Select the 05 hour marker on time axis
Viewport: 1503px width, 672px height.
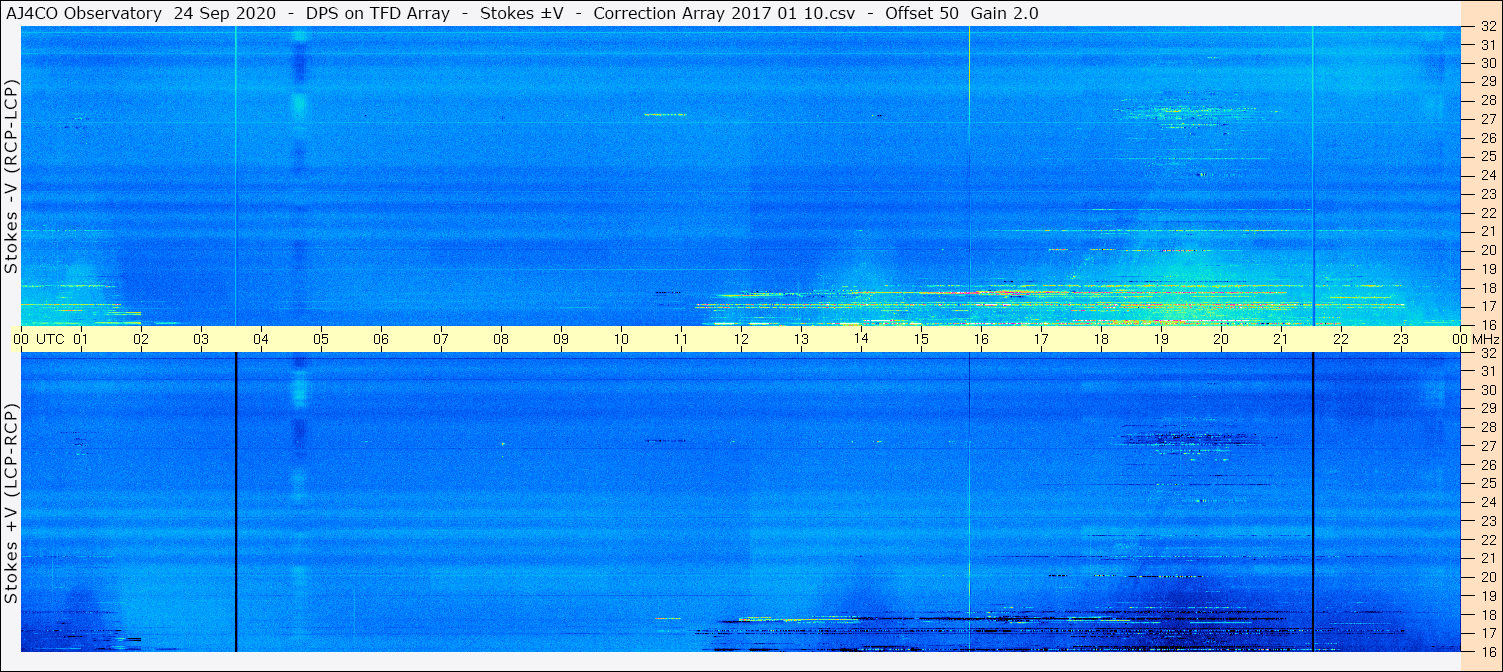pos(321,339)
